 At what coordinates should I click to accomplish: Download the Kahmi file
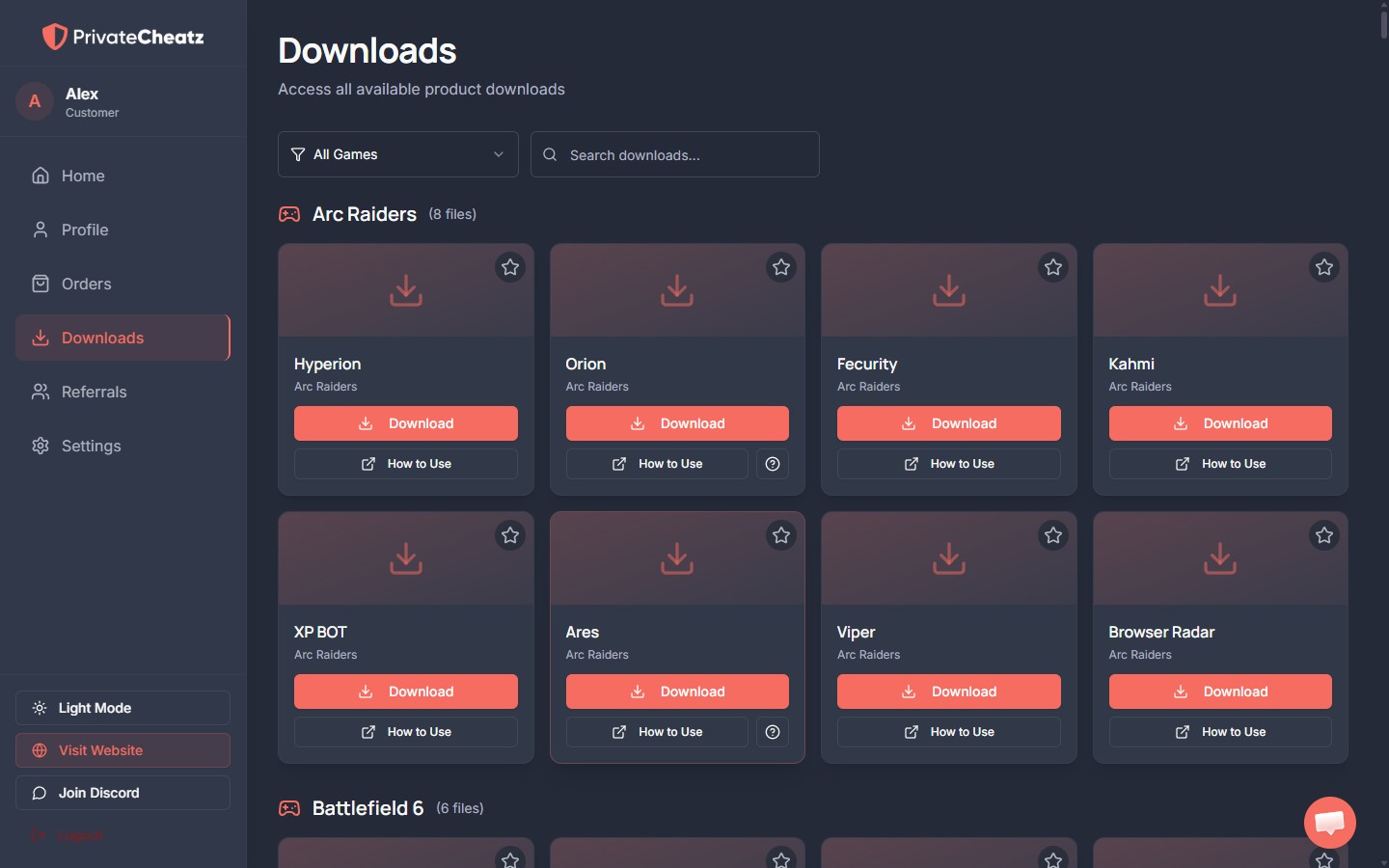[x=1220, y=423]
